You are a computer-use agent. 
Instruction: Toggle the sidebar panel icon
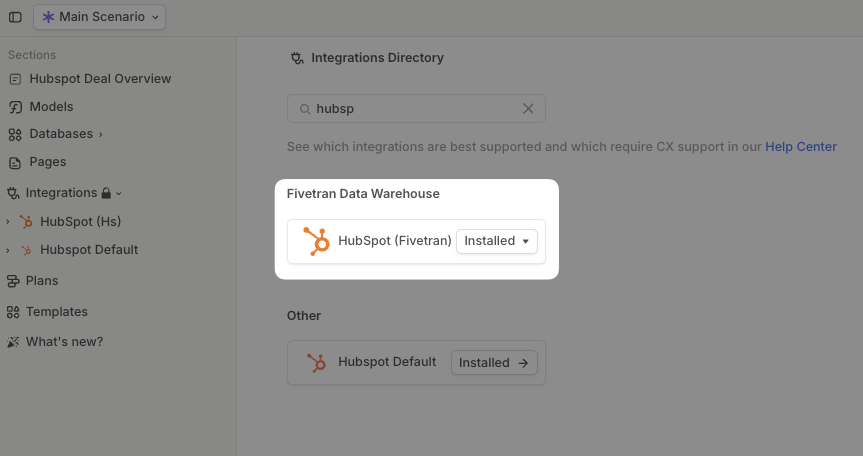[15, 17]
